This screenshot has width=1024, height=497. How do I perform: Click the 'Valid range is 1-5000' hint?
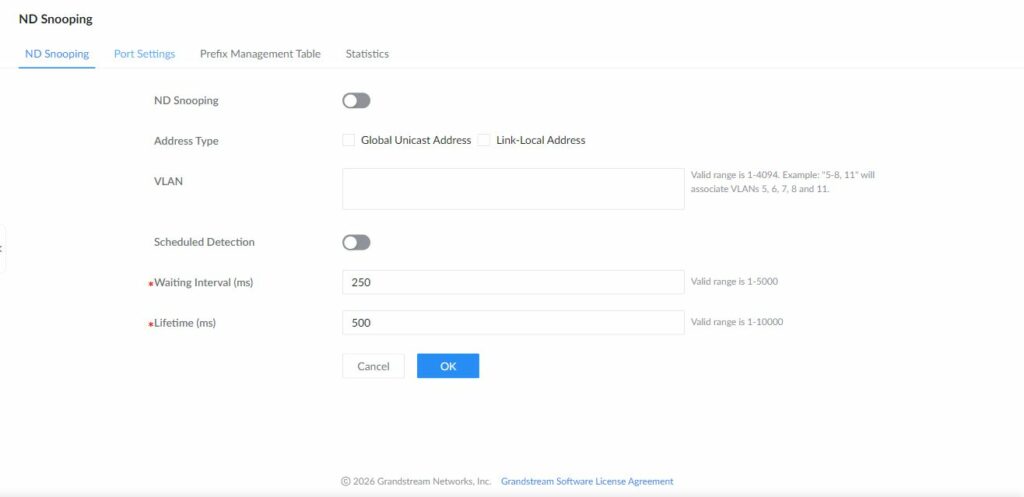pos(734,281)
